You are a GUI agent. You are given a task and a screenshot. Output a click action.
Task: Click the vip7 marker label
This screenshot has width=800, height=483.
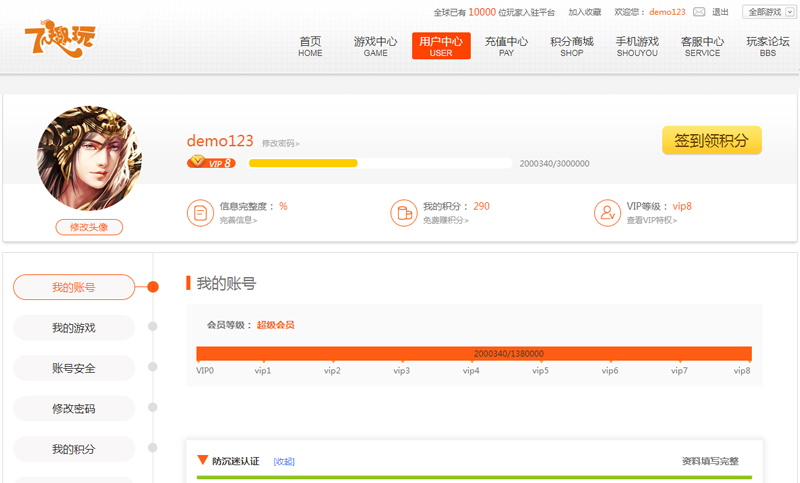pyautogui.click(x=679, y=371)
